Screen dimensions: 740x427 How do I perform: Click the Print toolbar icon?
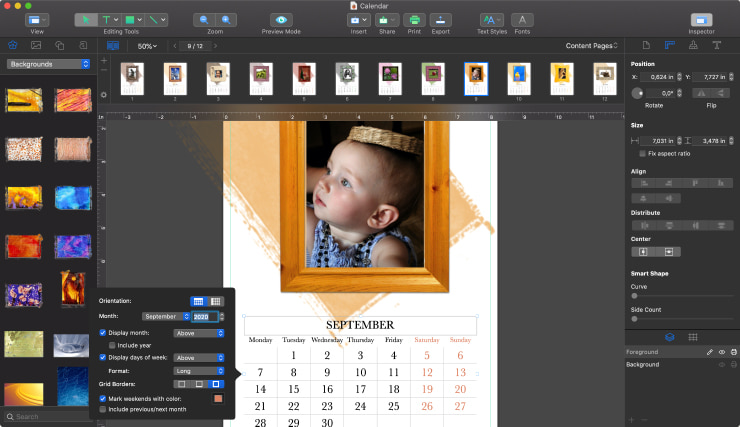pos(414,20)
